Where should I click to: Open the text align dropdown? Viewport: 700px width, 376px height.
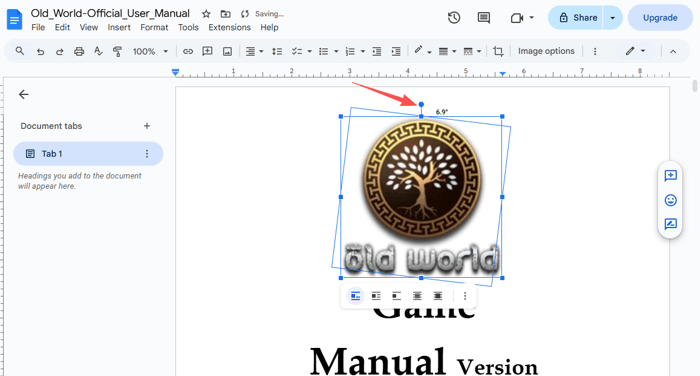pos(254,51)
